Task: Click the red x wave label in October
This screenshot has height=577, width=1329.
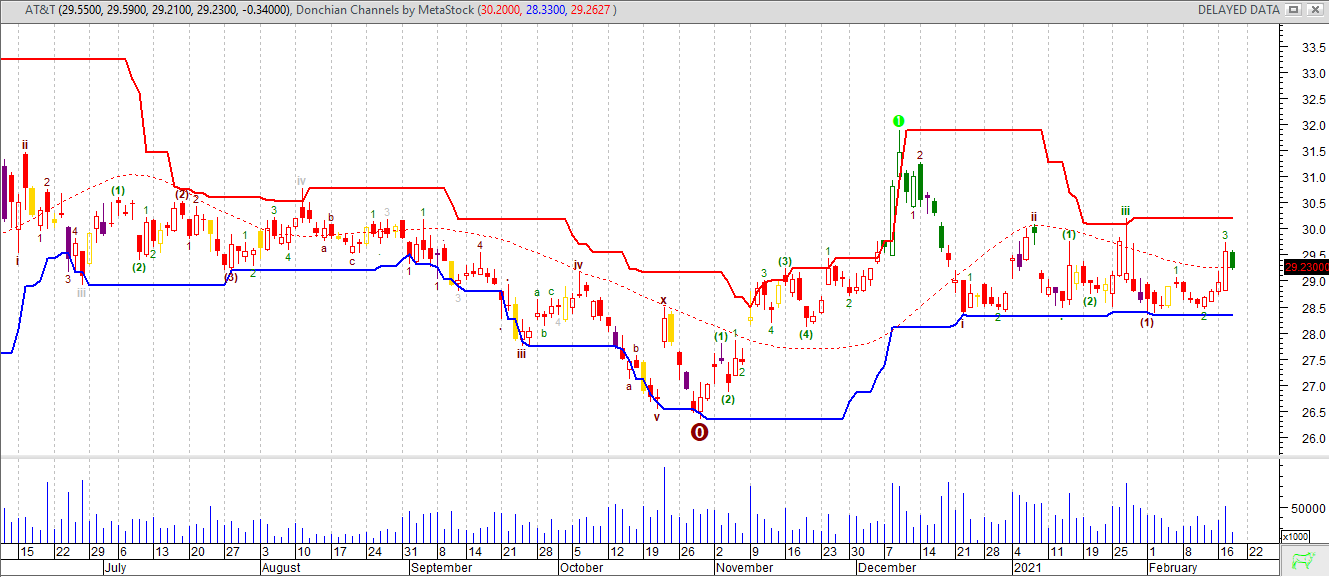Action: point(662,299)
